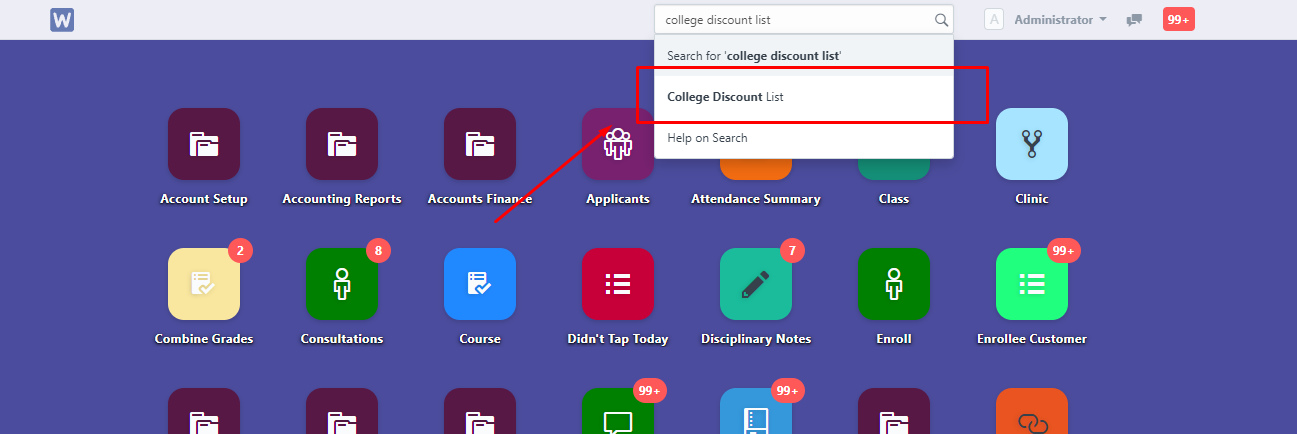This screenshot has width=1297, height=434.
Task: Open the orange link icon in bottom row
Action: coord(1032,411)
